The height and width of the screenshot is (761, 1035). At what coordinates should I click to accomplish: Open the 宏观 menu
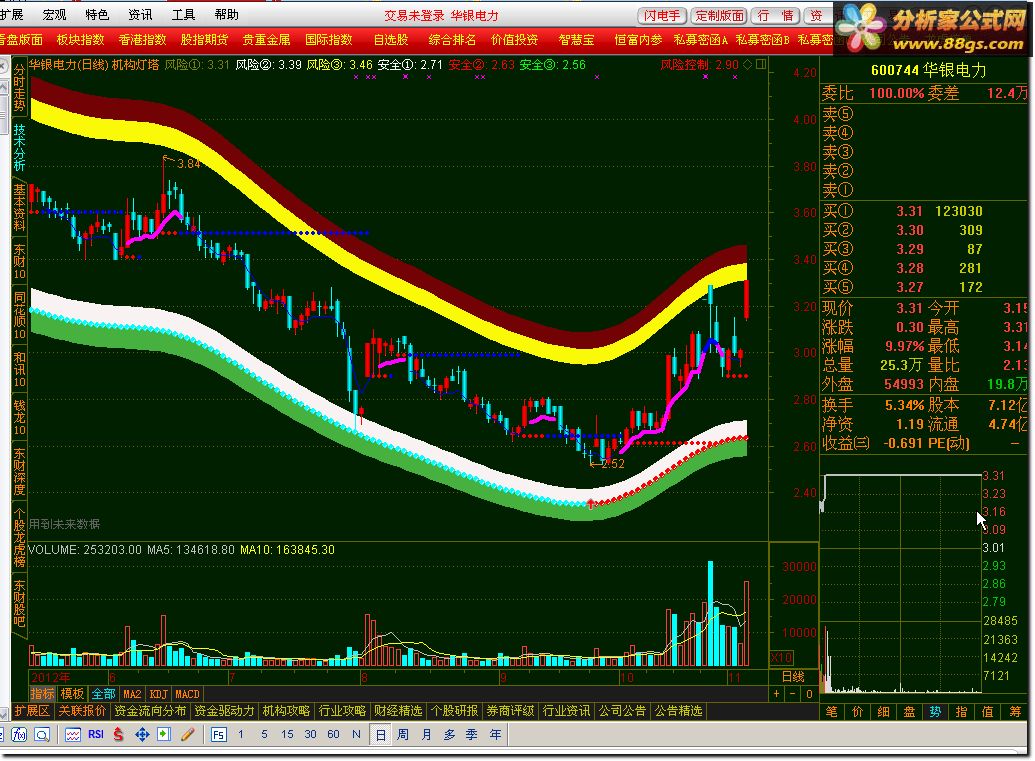click(54, 14)
